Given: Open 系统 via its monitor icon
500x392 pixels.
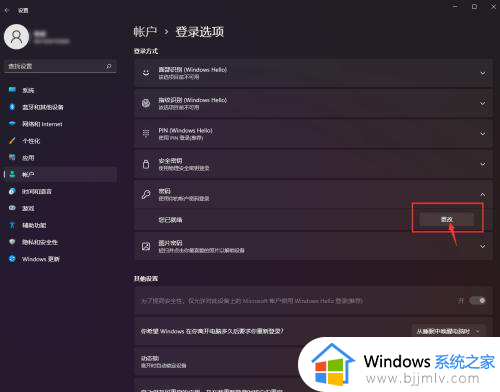Looking at the screenshot, I should click(12, 90).
